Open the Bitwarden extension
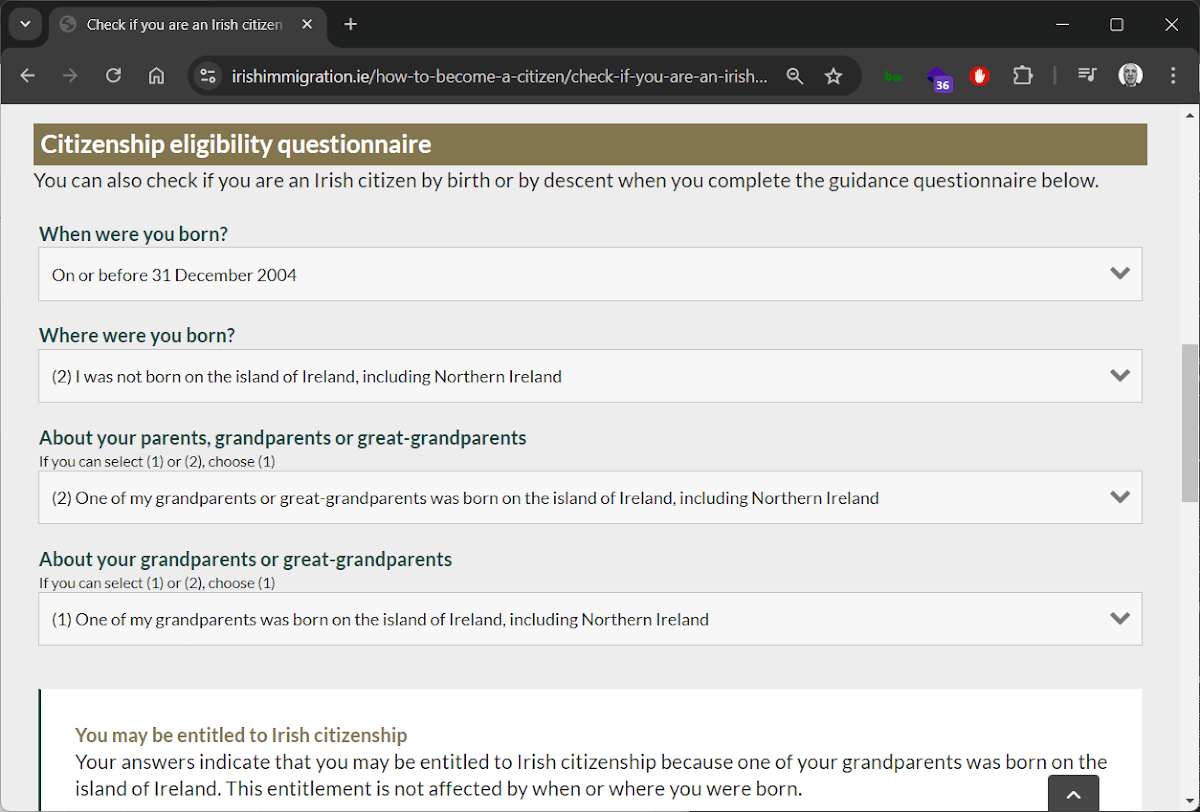 tap(892, 75)
